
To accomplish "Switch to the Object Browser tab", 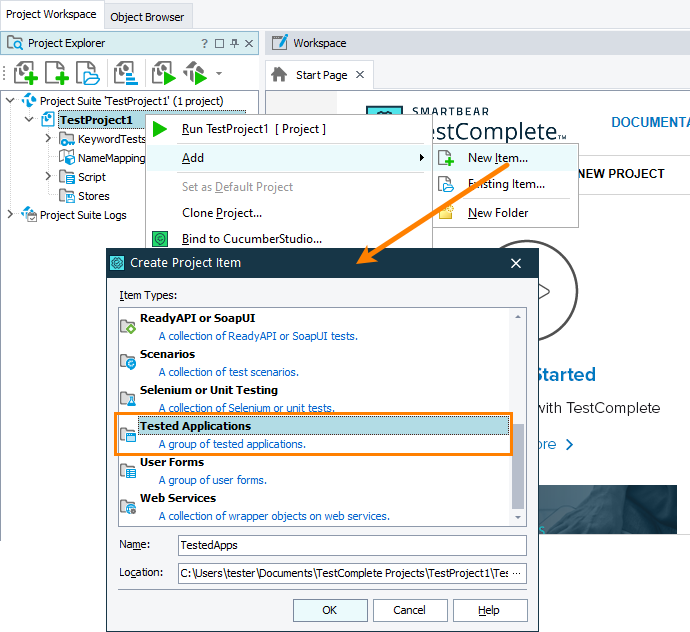I will click(147, 17).
